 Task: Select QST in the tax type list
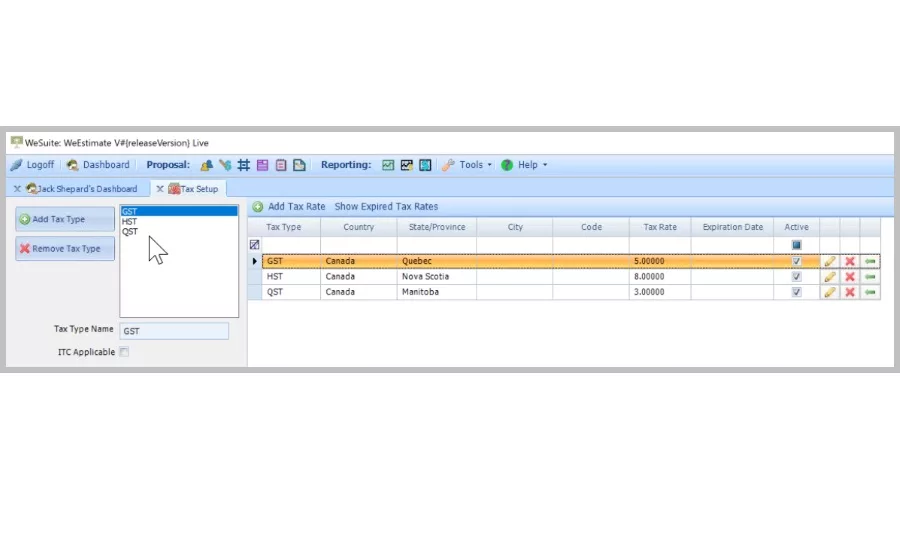tap(179, 231)
